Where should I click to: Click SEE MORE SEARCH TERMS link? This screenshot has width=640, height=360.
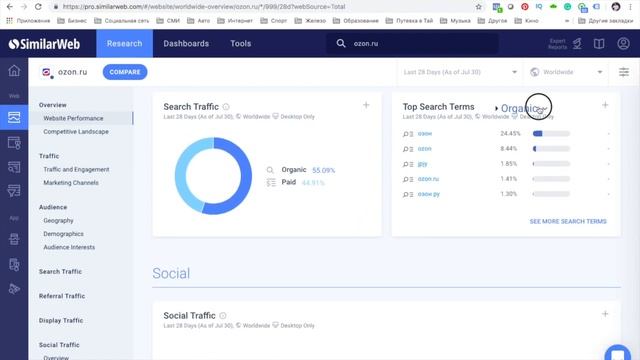(568, 221)
